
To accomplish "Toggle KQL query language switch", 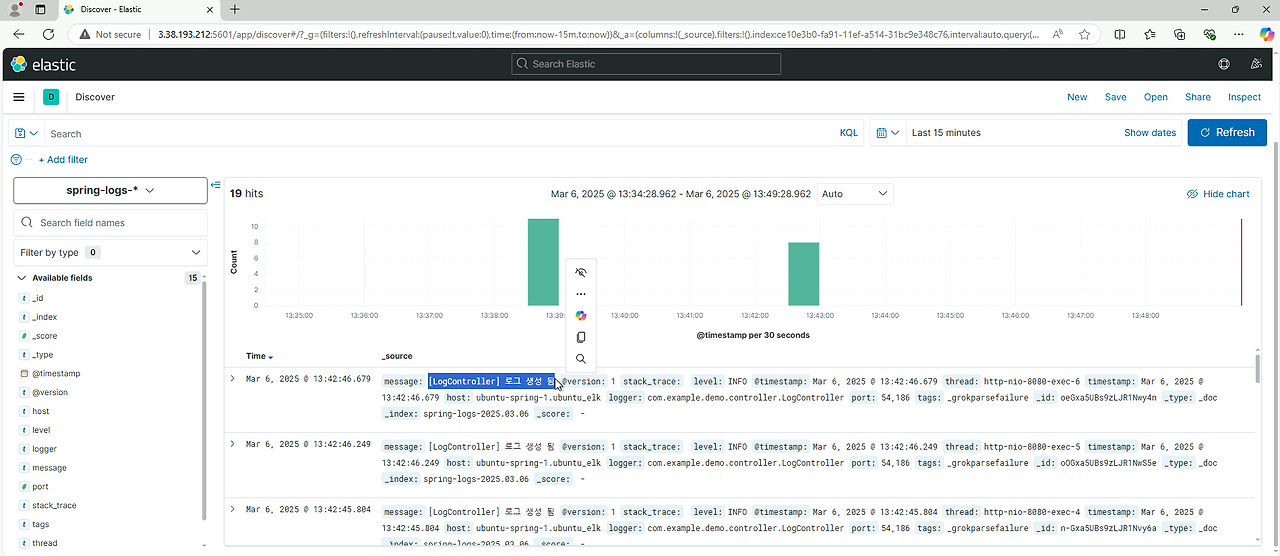I will (x=848, y=133).
